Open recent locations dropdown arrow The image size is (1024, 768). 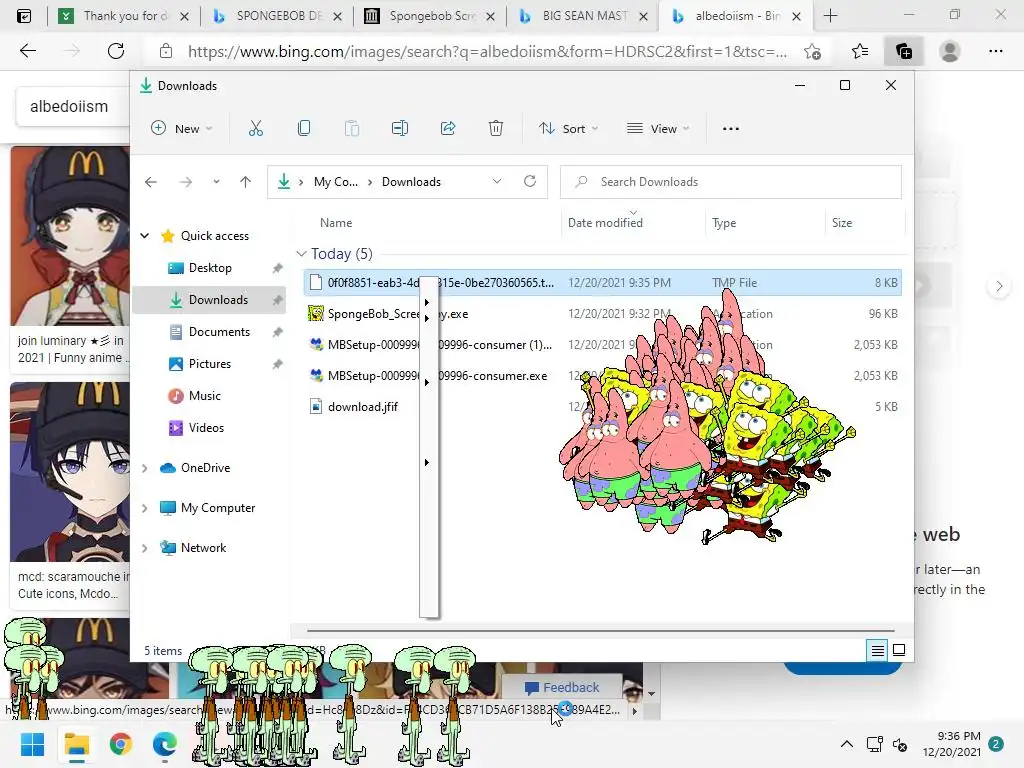click(216, 182)
